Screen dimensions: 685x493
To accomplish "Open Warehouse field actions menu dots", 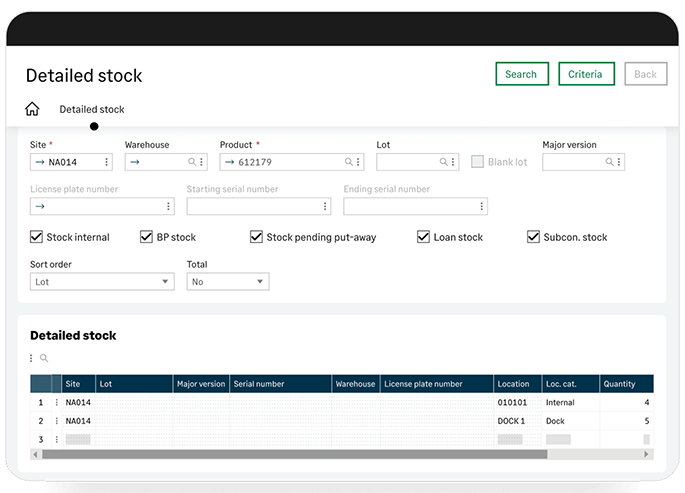I will tap(201, 162).
